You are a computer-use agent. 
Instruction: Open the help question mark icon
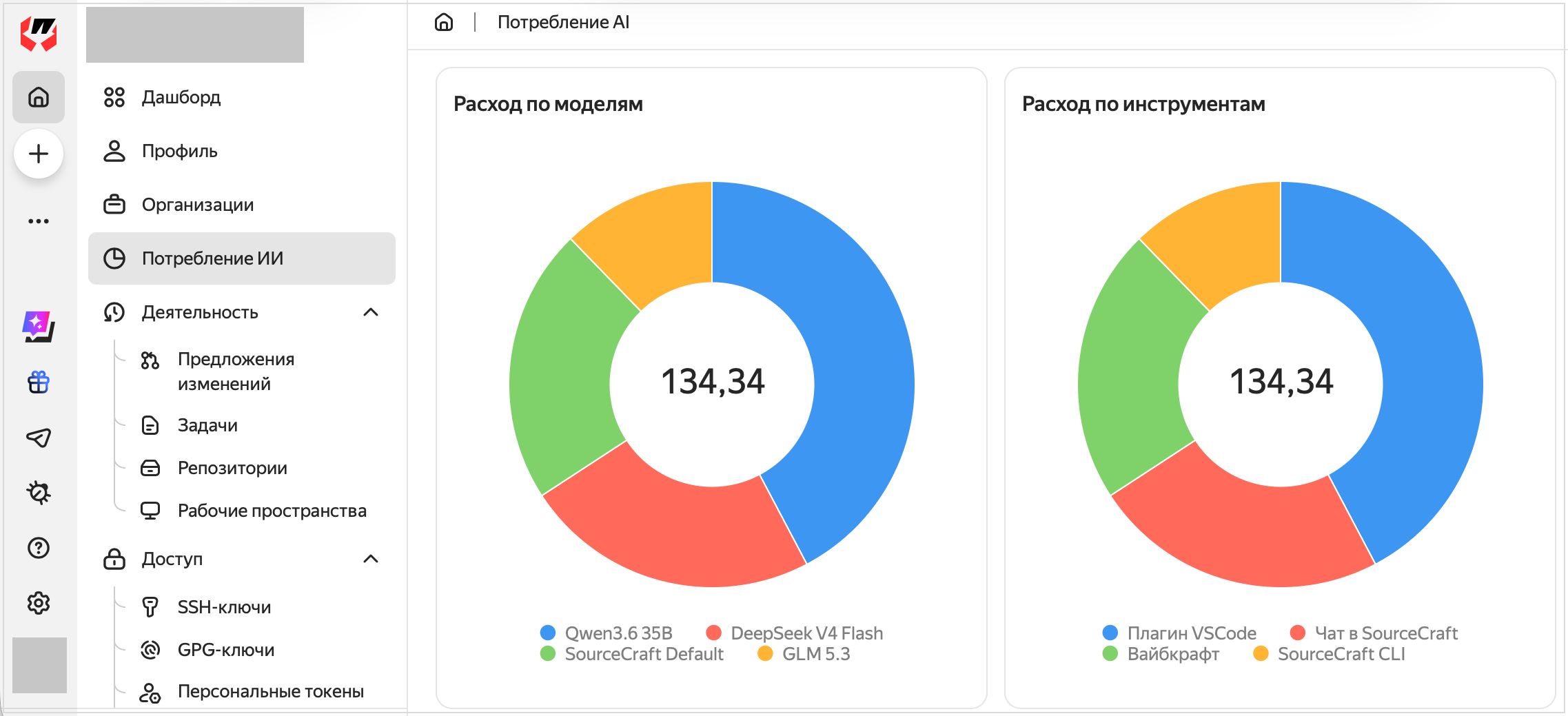point(39,548)
